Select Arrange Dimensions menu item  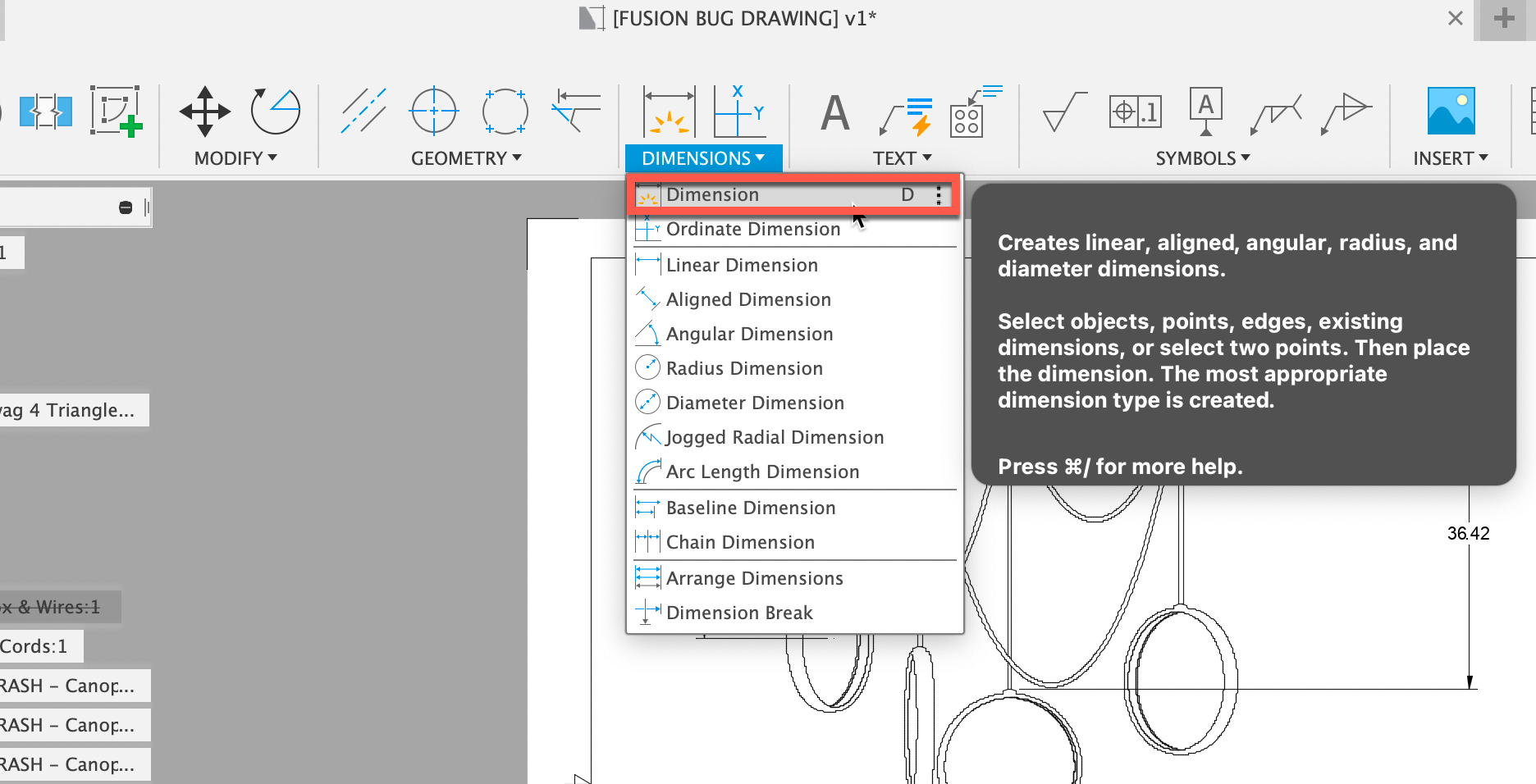point(795,578)
